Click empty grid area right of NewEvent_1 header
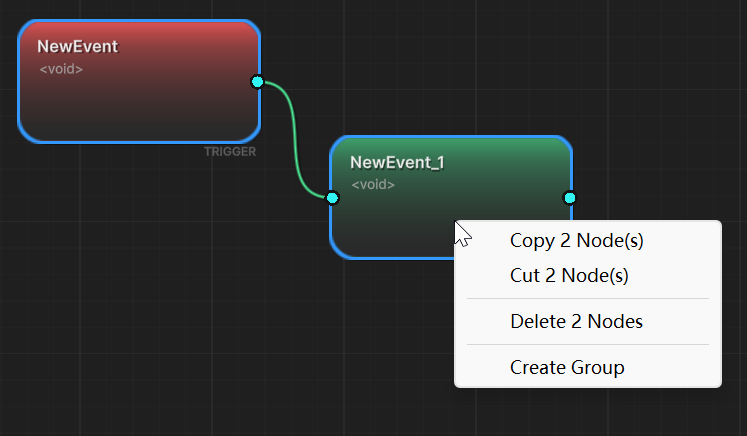 (x=660, y=160)
